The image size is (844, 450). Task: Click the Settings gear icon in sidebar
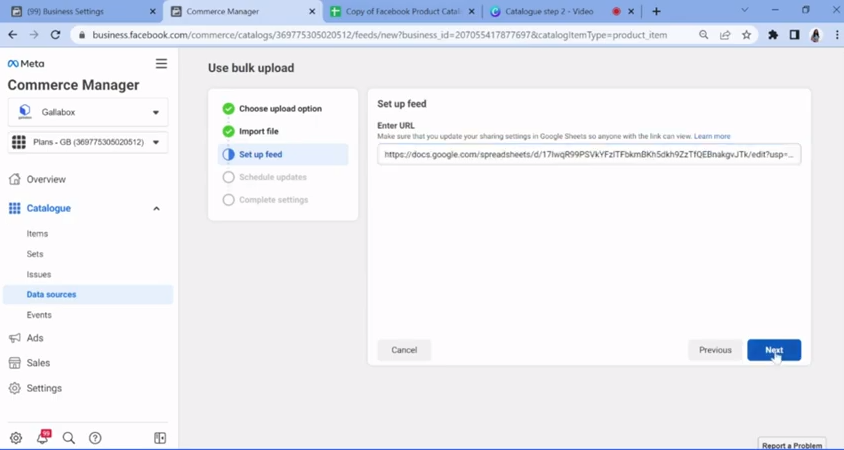[15, 388]
